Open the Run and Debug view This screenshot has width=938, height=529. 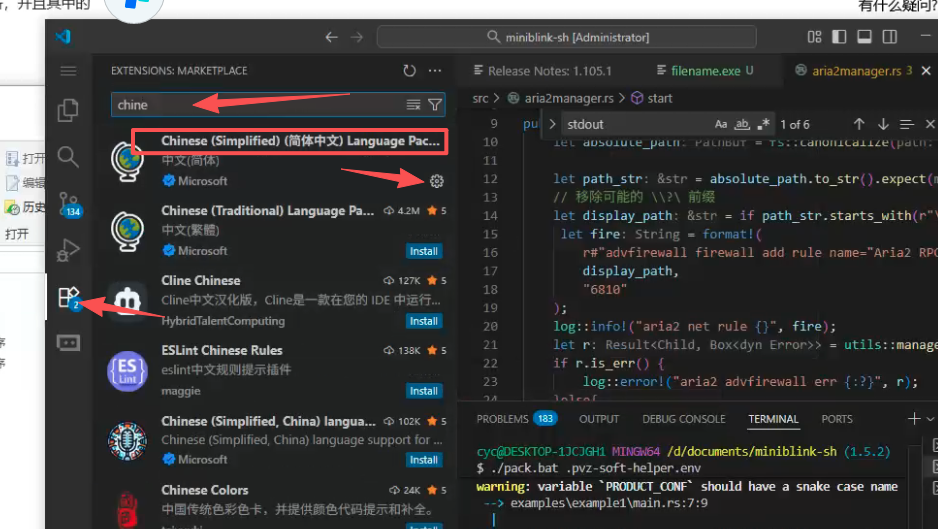68,249
